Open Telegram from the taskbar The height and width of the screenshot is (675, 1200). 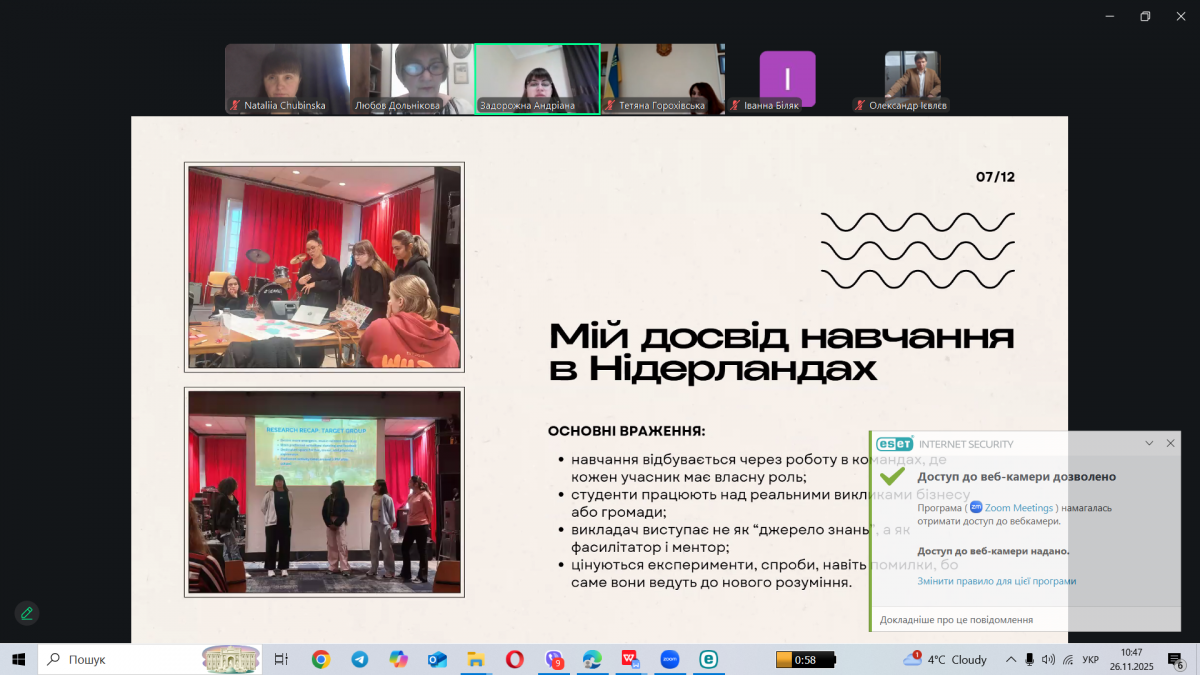[360, 659]
